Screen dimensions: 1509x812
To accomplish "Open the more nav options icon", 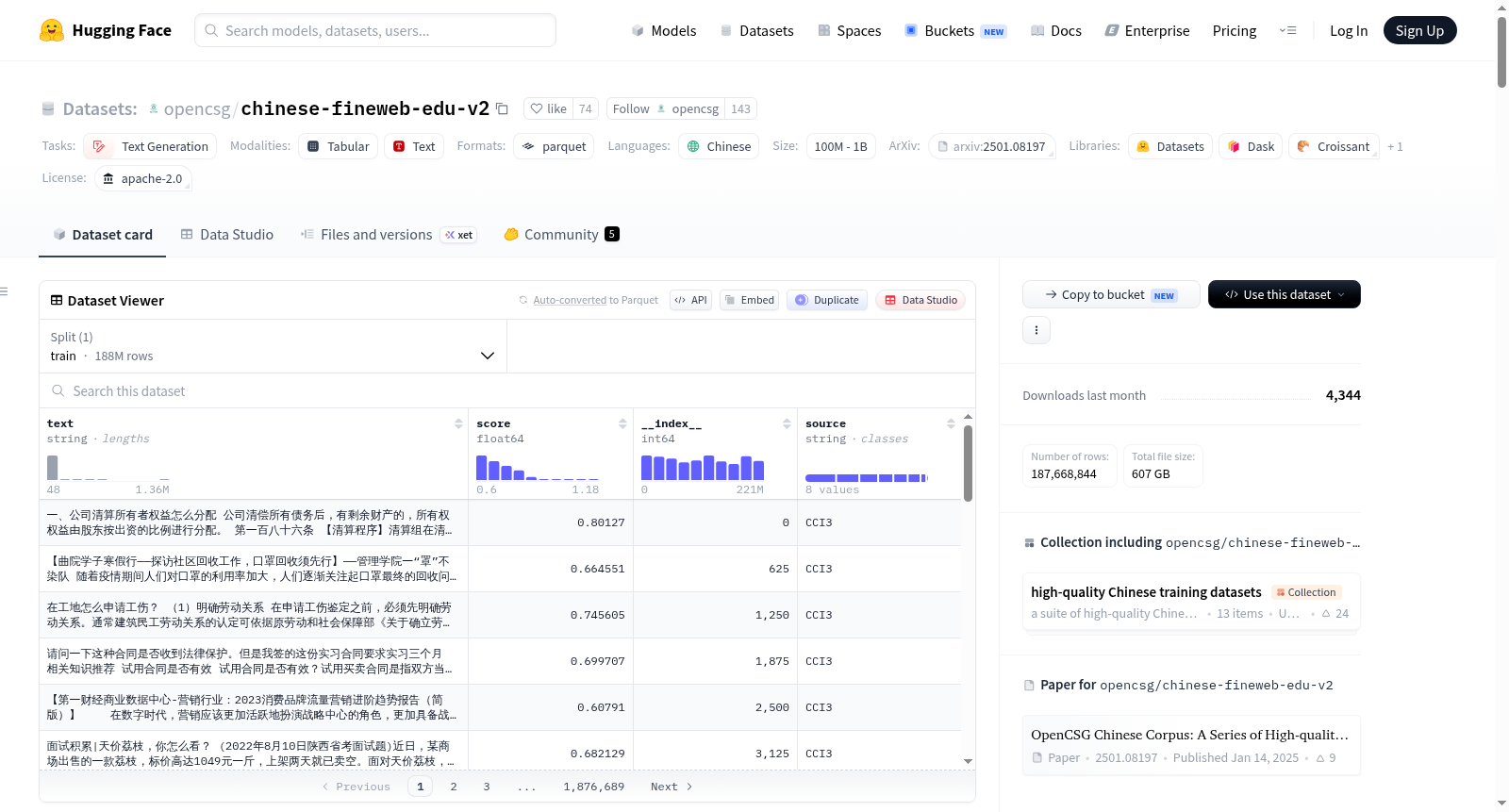I will coord(1287,30).
